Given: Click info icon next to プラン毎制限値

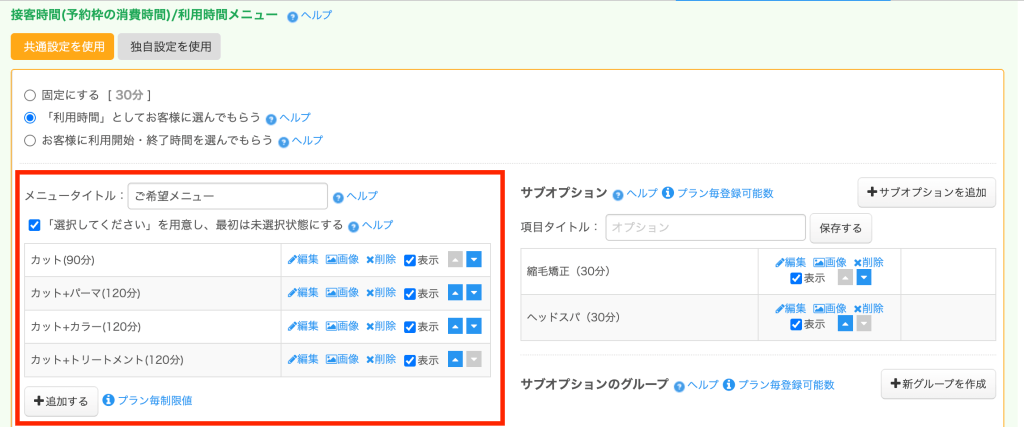Looking at the screenshot, I should pos(109,400).
